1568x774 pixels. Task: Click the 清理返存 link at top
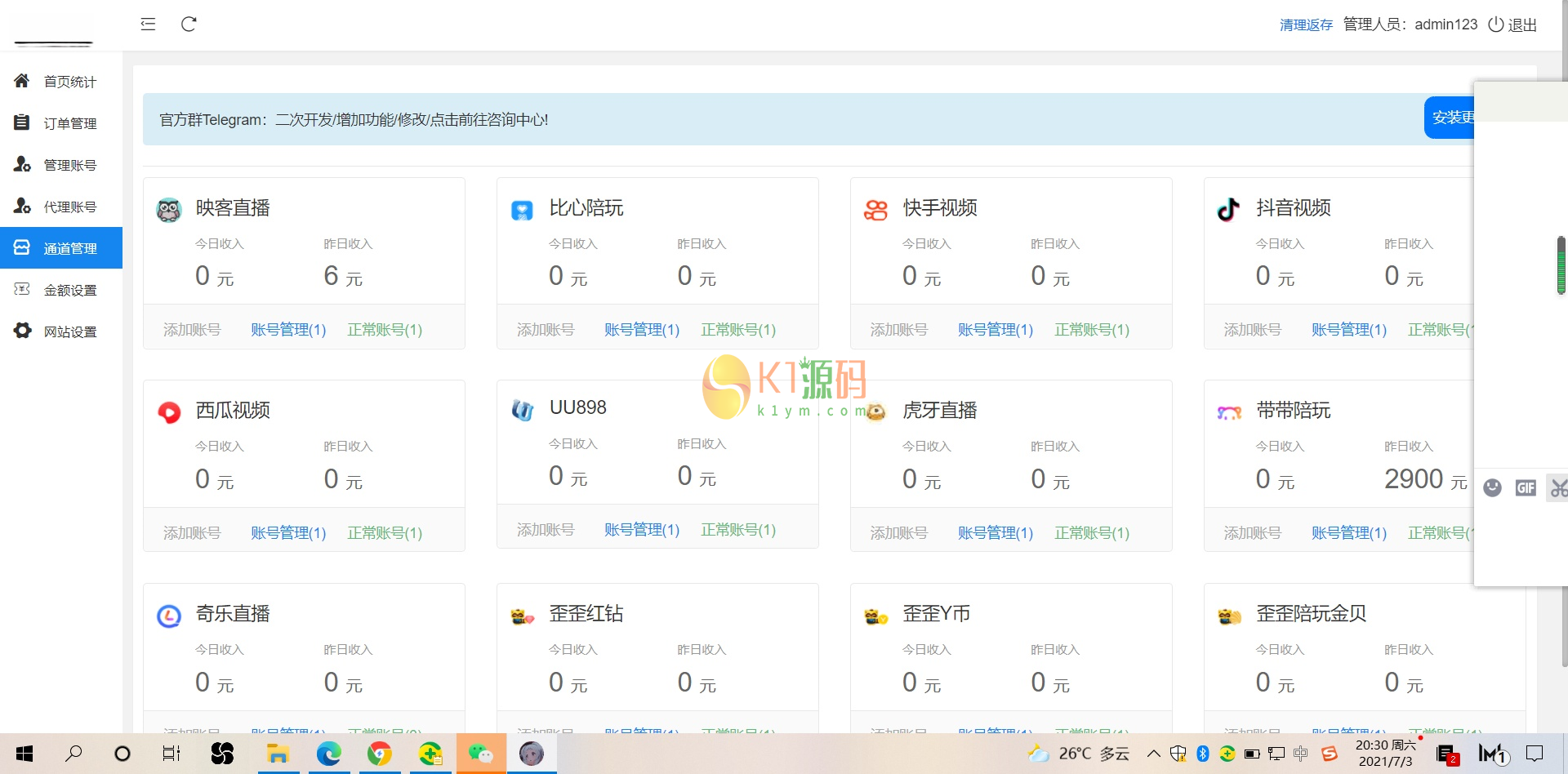point(1305,24)
